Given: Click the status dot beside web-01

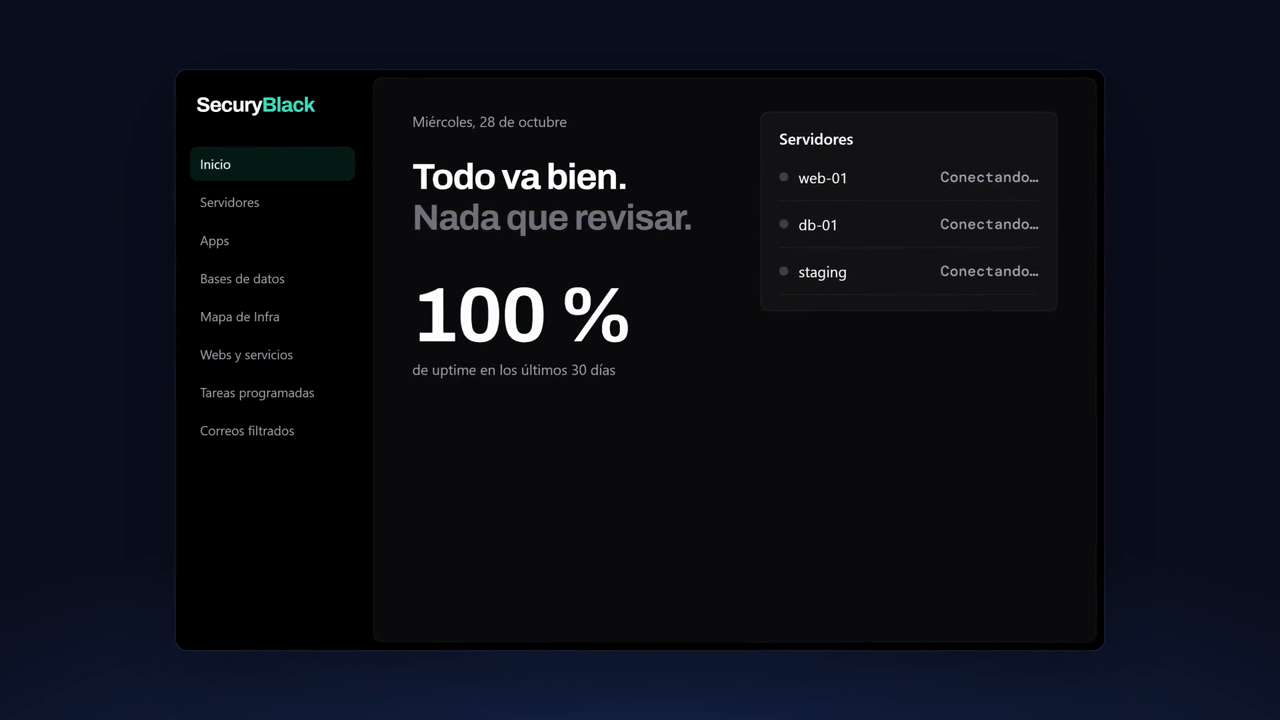Looking at the screenshot, I should 784,177.
